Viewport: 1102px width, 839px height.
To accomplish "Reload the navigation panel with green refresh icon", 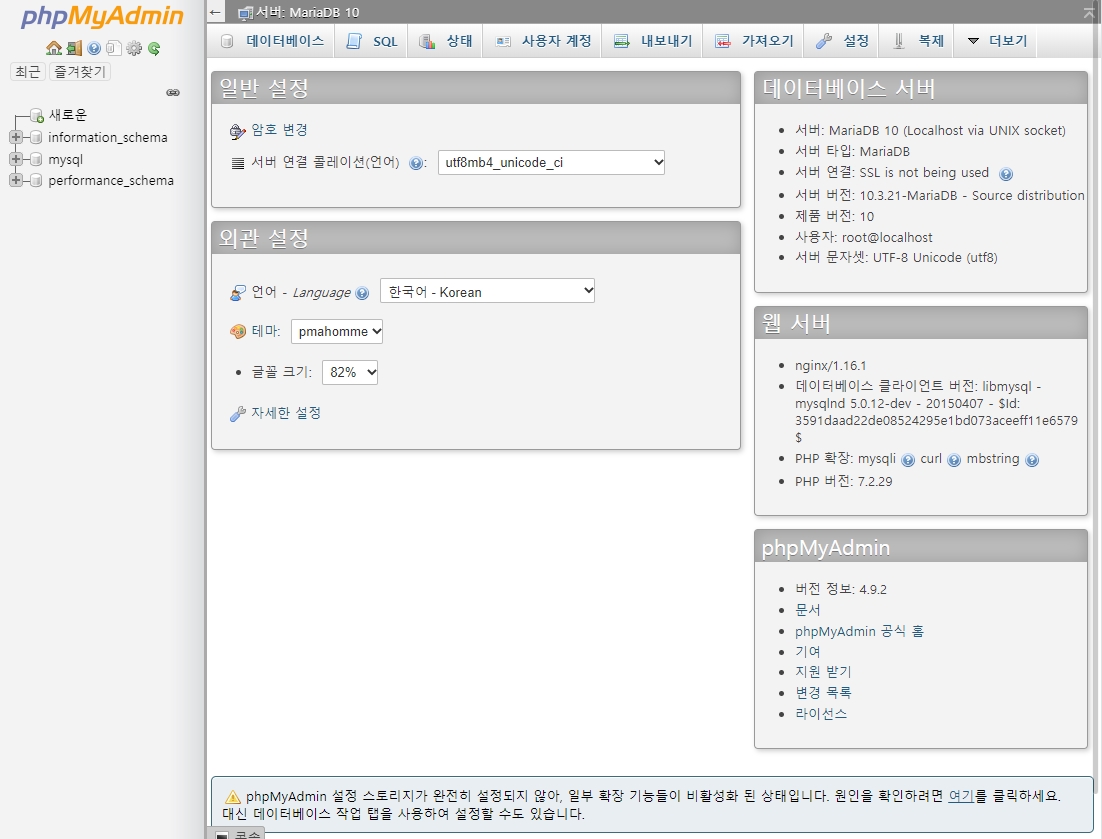I will pyautogui.click(x=154, y=48).
